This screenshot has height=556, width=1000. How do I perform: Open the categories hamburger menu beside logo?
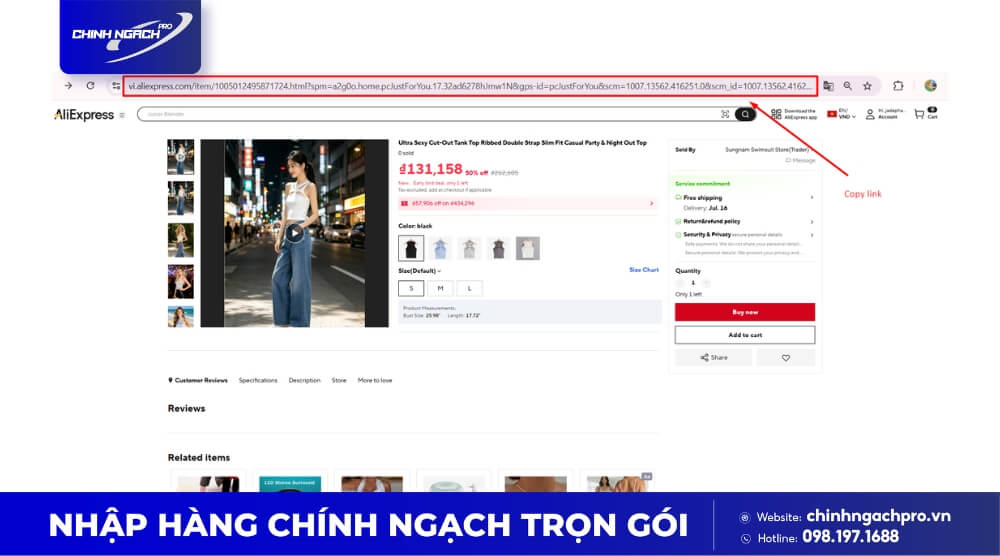click(x=122, y=115)
